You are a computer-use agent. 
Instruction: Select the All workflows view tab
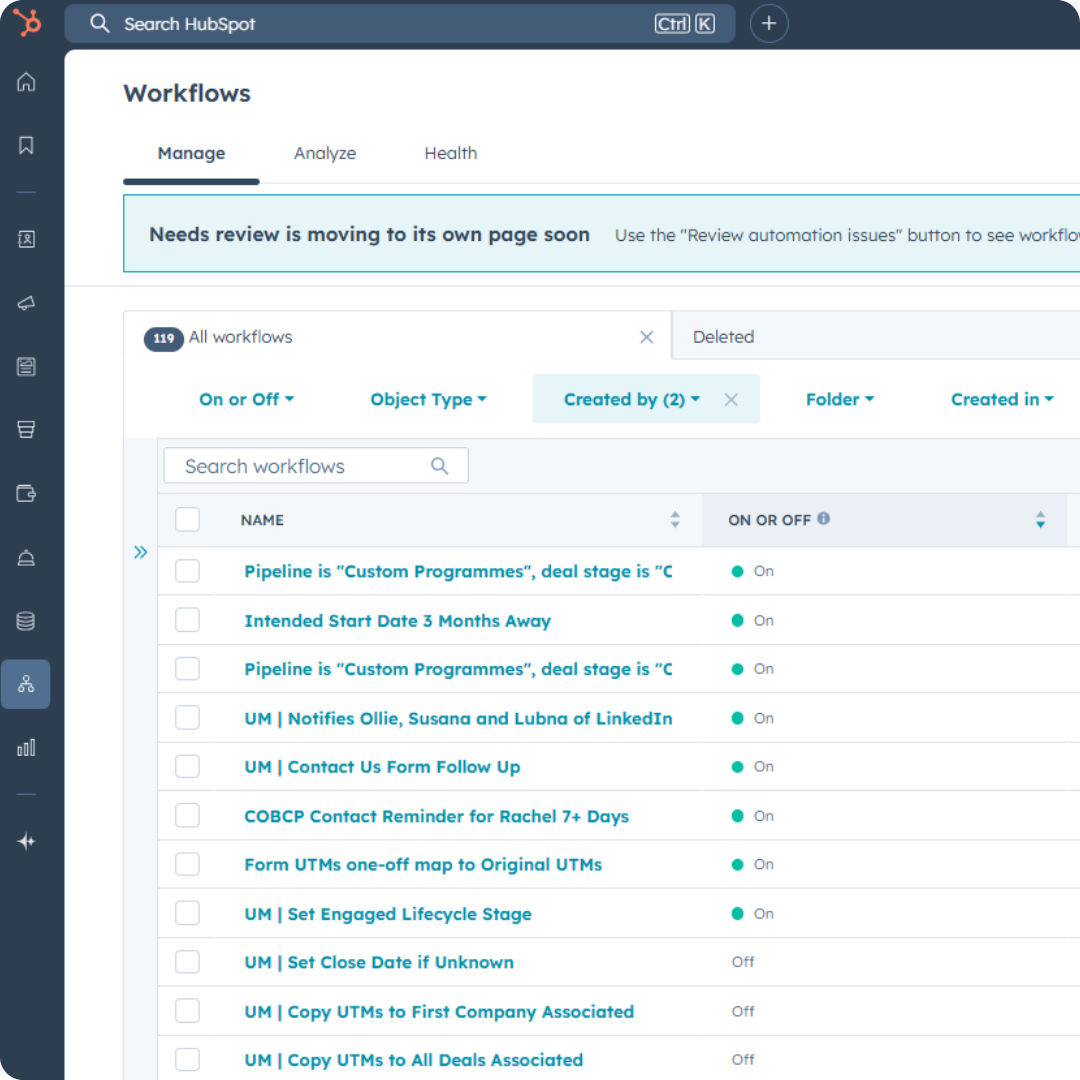point(397,337)
